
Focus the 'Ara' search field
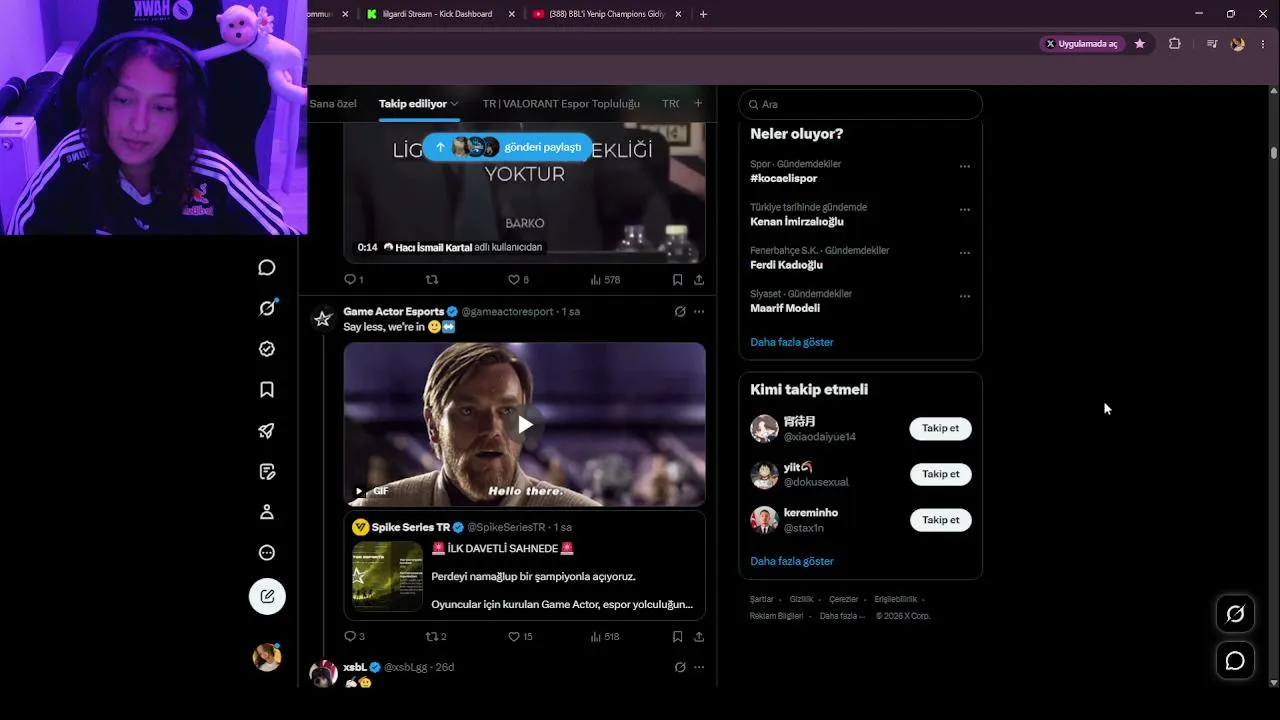[x=860, y=104]
